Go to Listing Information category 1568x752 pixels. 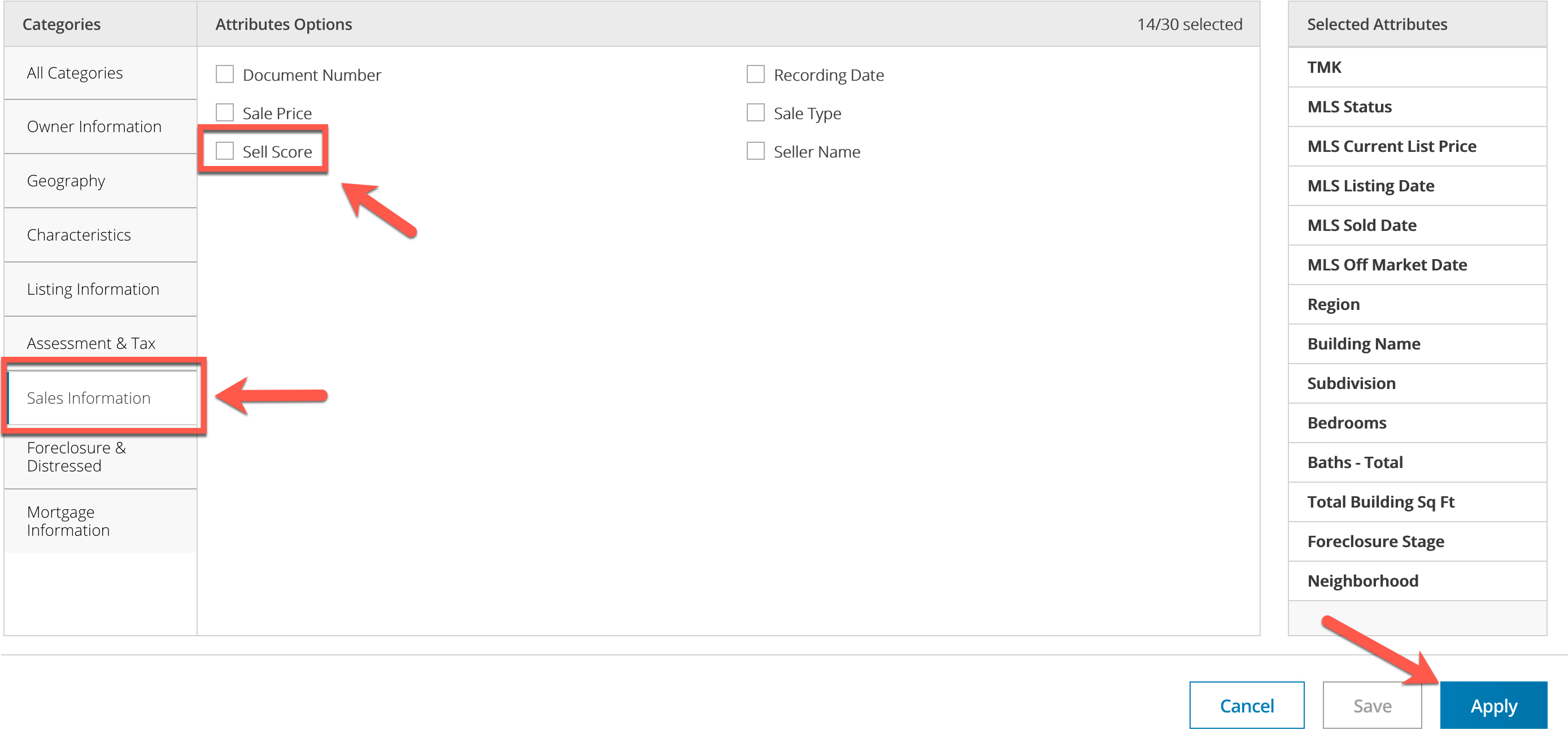tap(93, 289)
